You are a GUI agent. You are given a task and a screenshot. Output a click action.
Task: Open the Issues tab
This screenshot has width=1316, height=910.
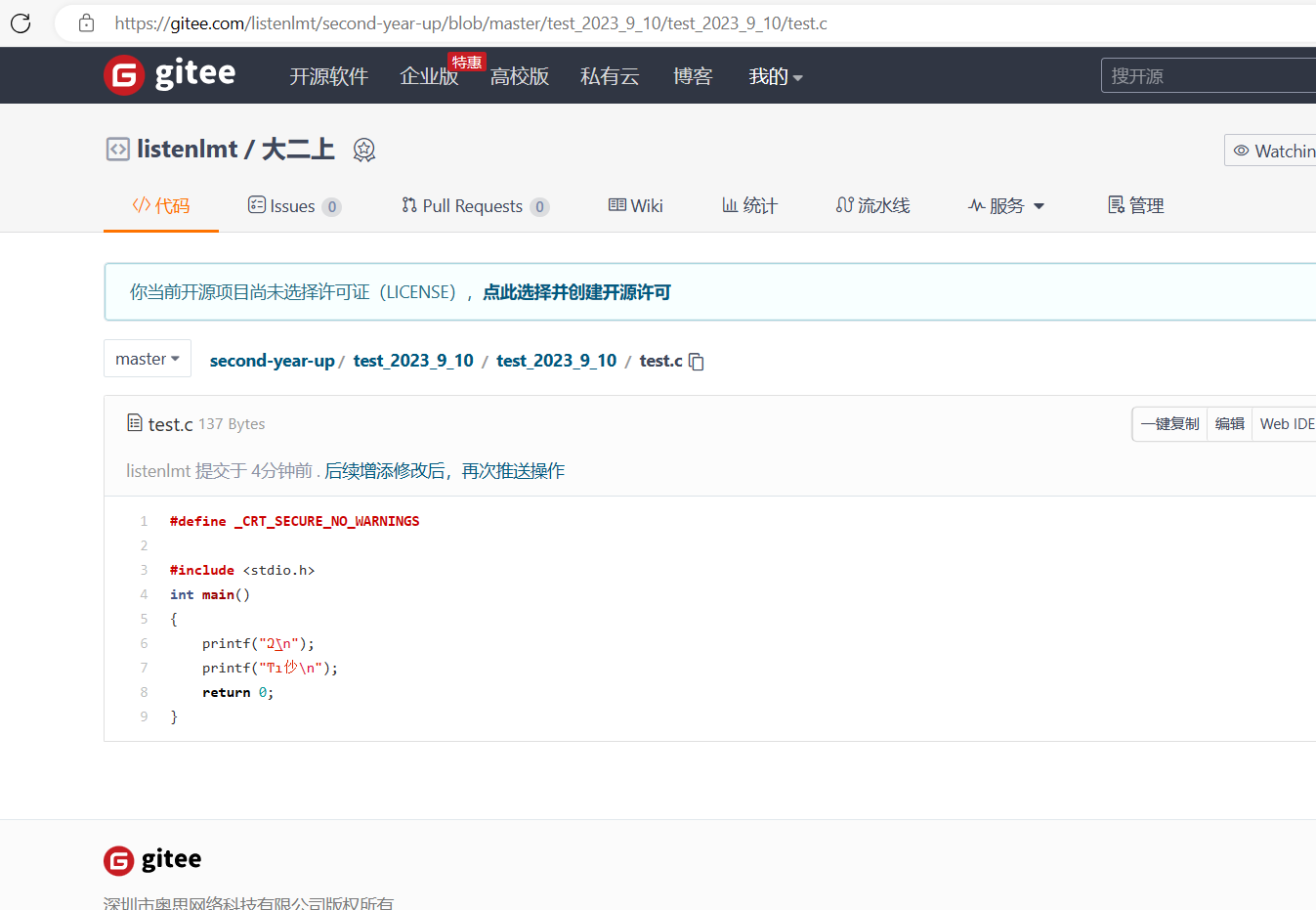pos(294,205)
